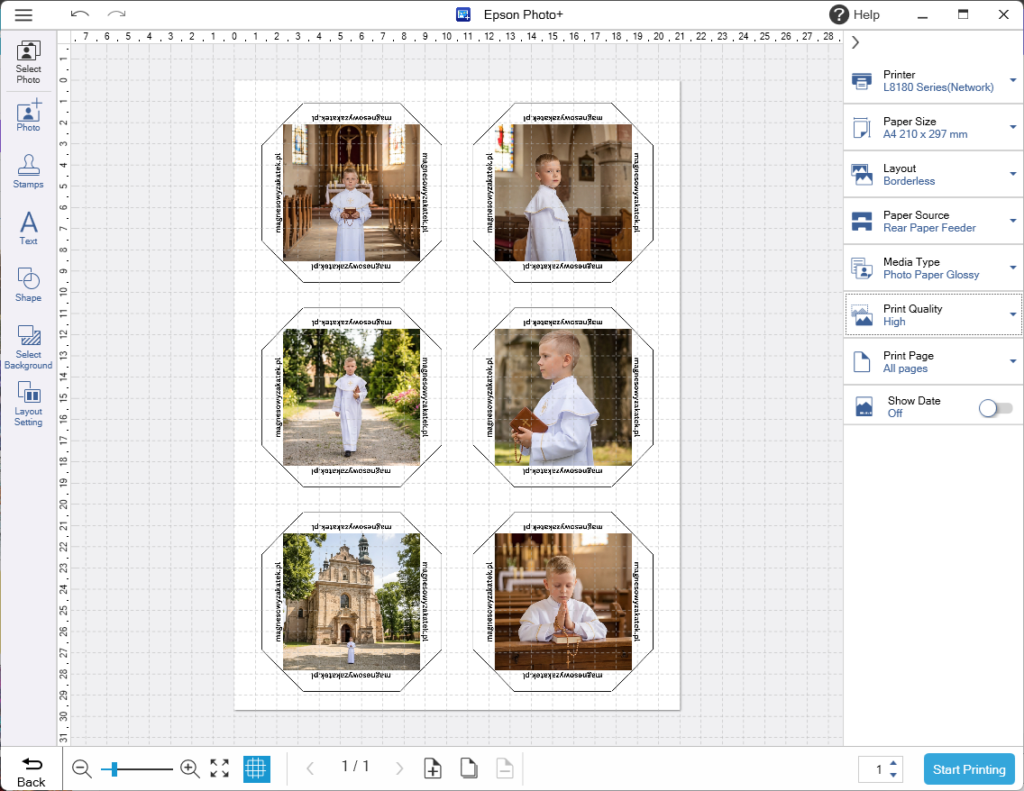Open Select Background option
Image resolution: width=1024 pixels, height=791 pixels.
[x=28, y=346]
